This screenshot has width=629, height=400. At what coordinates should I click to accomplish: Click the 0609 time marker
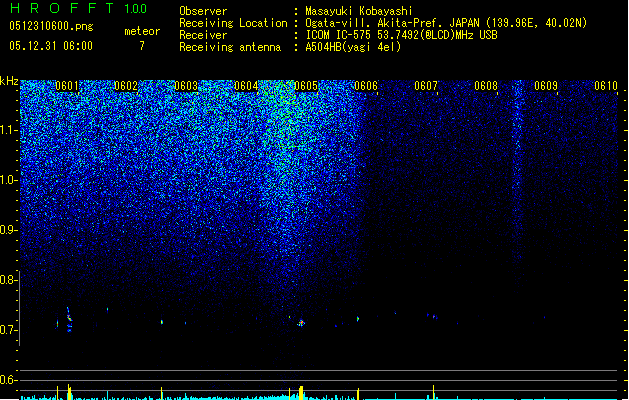[546, 86]
